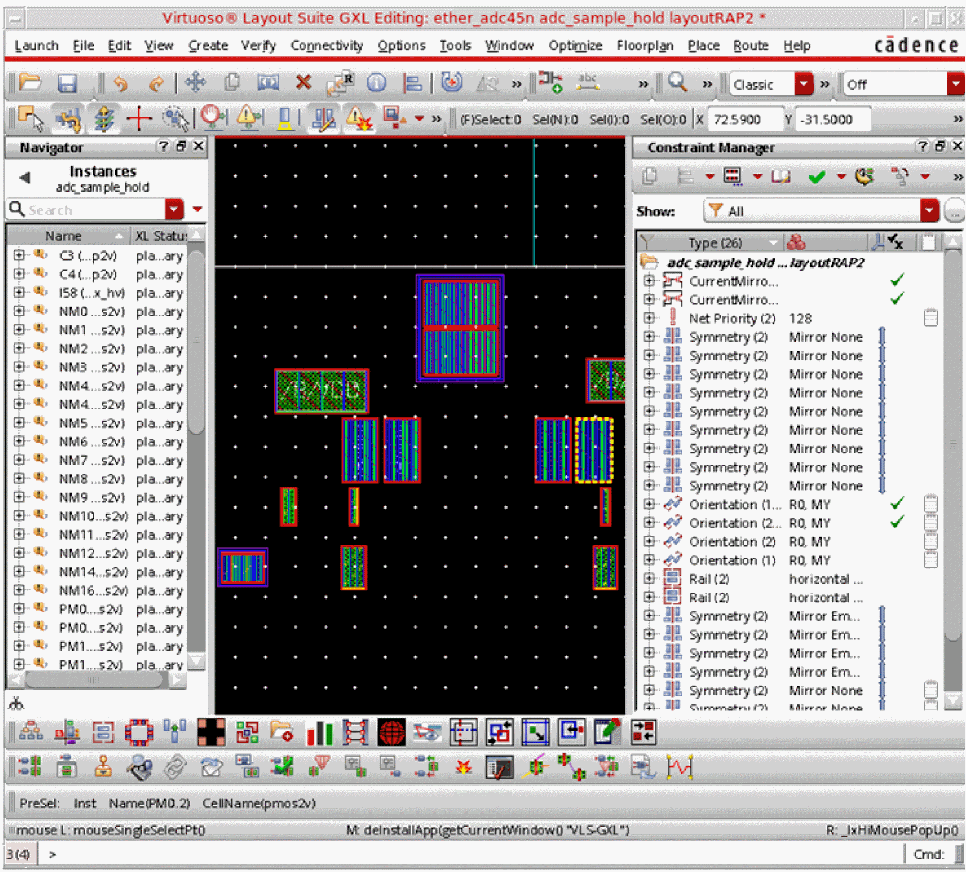The image size is (966, 872).
Task: Click the Undo arrow icon
Action: [121, 84]
